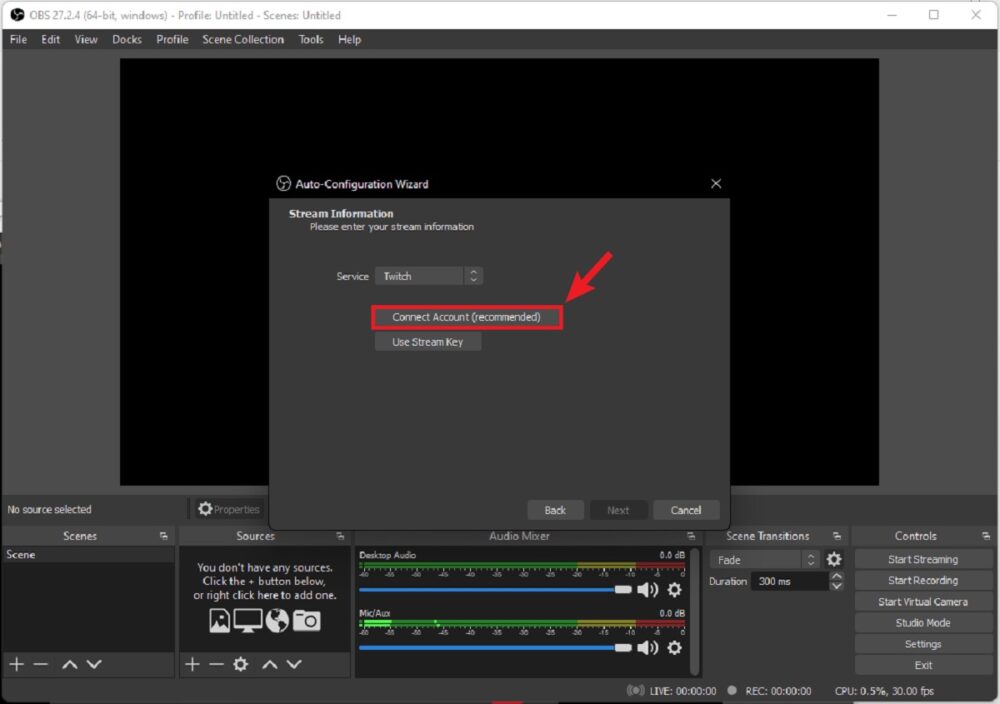
Task: Open the Tools menu
Action: pos(310,39)
